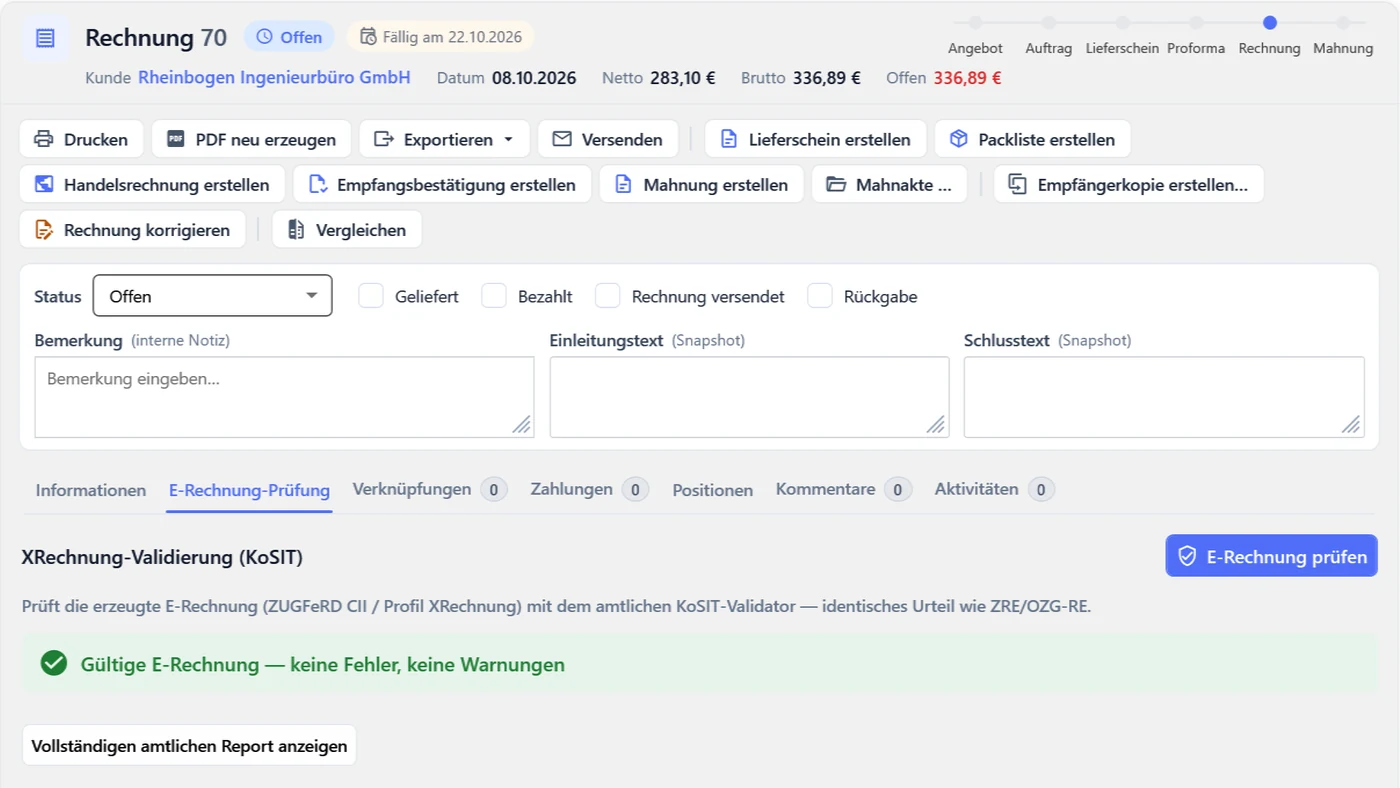Click the Auftrag step dot in progress tracker

click(1048, 22)
